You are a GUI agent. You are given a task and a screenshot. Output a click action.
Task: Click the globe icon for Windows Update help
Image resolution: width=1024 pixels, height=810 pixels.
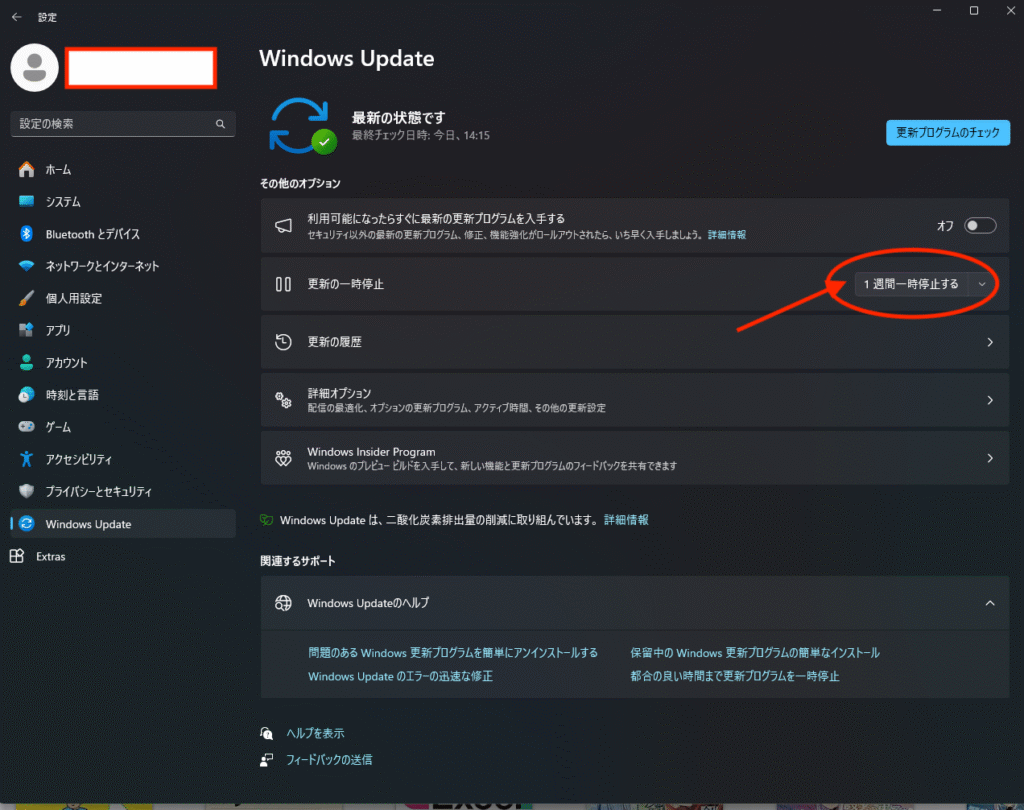coord(283,603)
